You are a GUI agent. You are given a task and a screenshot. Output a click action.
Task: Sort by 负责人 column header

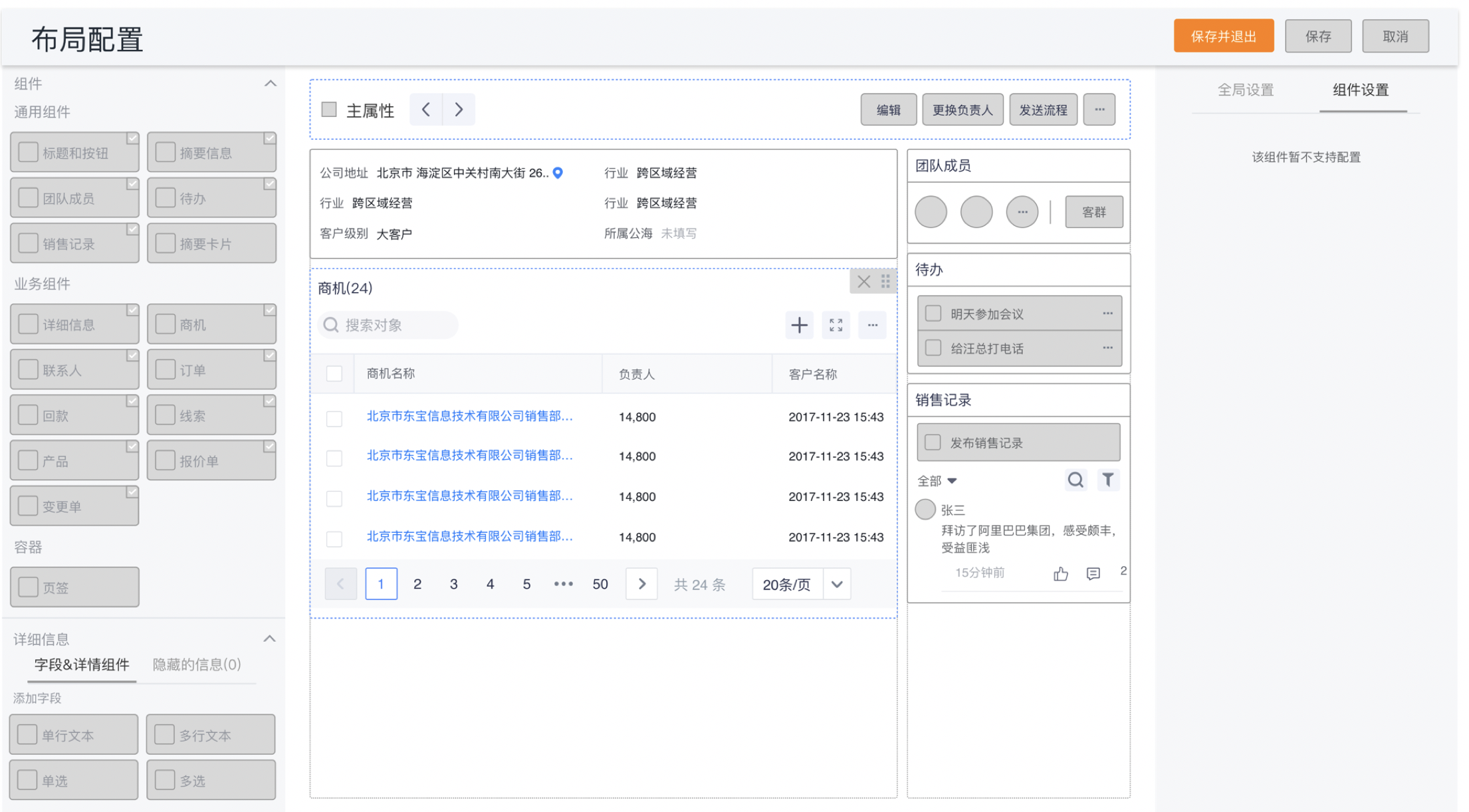click(x=637, y=374)
